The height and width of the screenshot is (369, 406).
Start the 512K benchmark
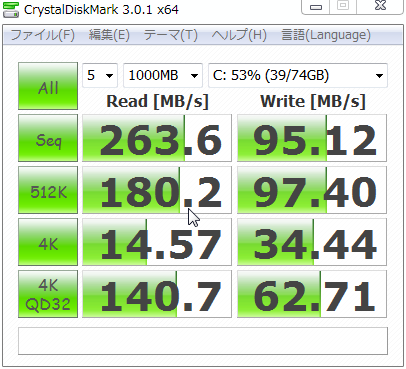[x=48, y=190]
